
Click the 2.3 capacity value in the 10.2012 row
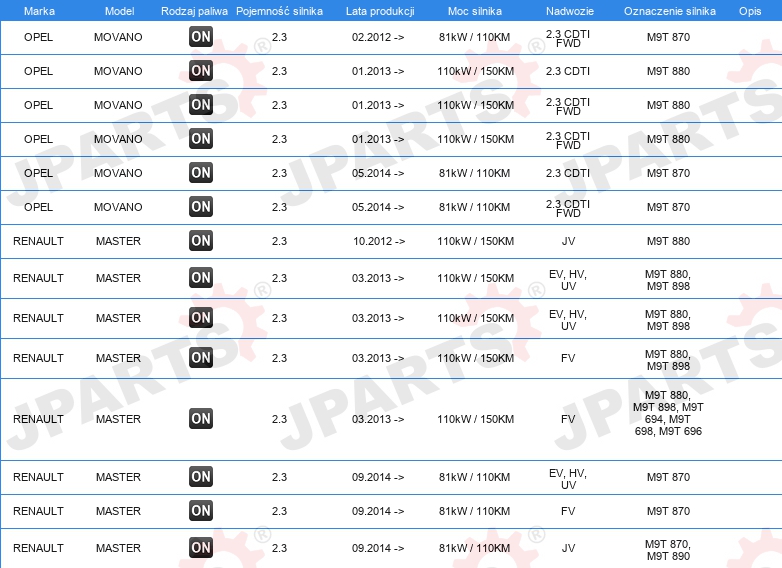279,241
